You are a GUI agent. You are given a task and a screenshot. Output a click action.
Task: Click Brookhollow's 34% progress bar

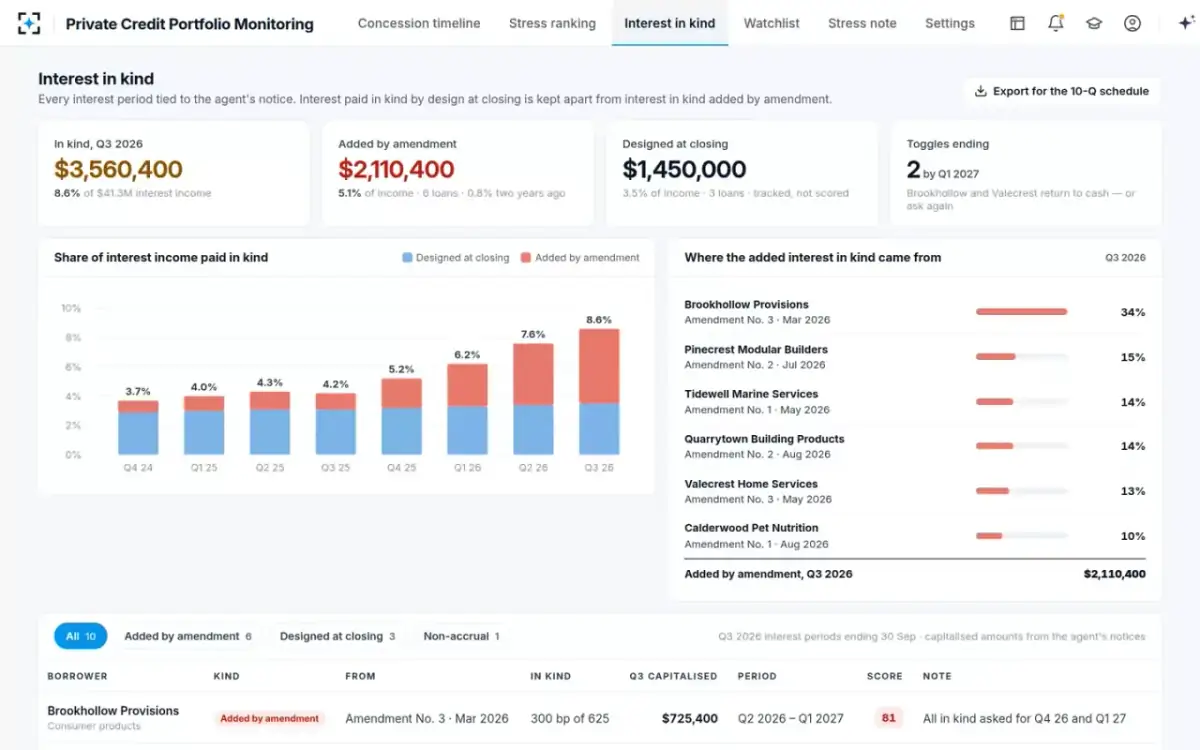[x=1022, y=312]
